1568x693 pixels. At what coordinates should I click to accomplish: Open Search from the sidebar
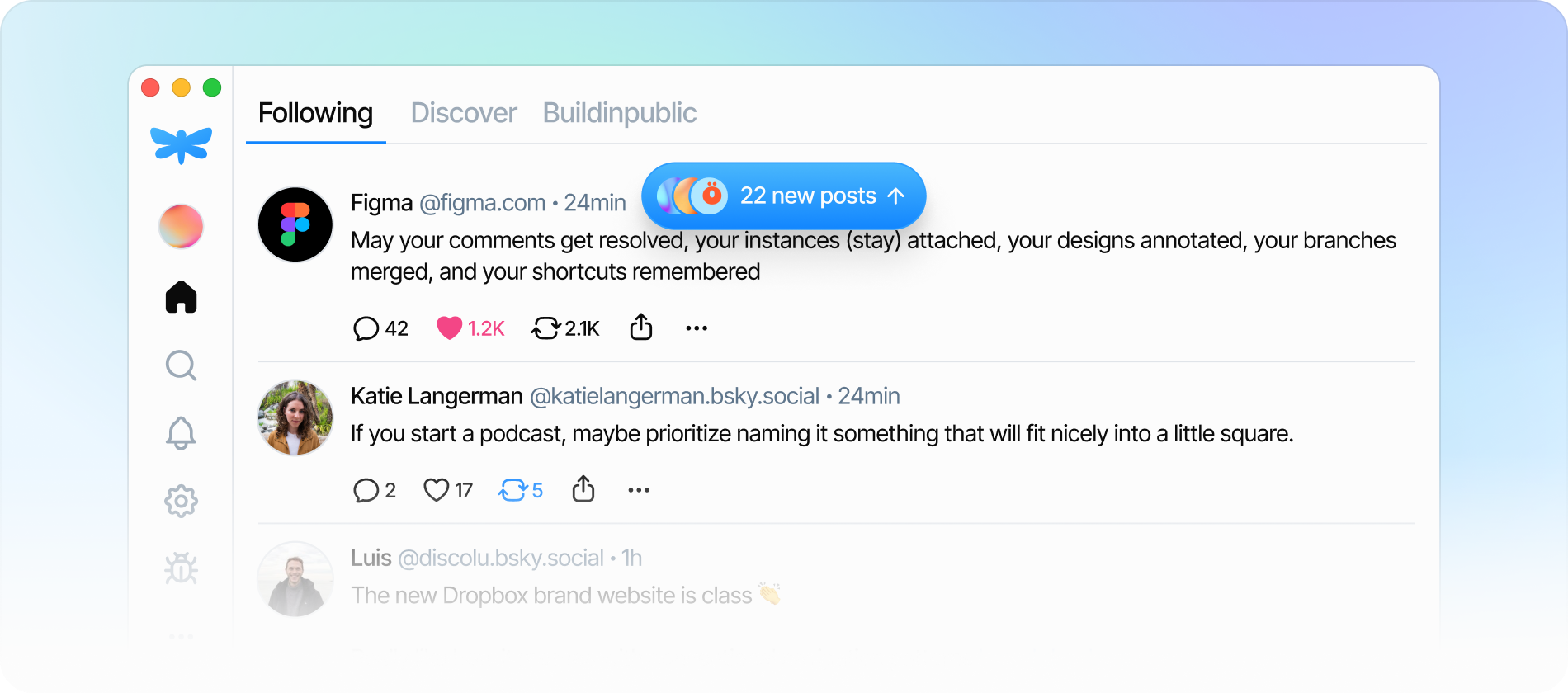[x=181, y=365]
